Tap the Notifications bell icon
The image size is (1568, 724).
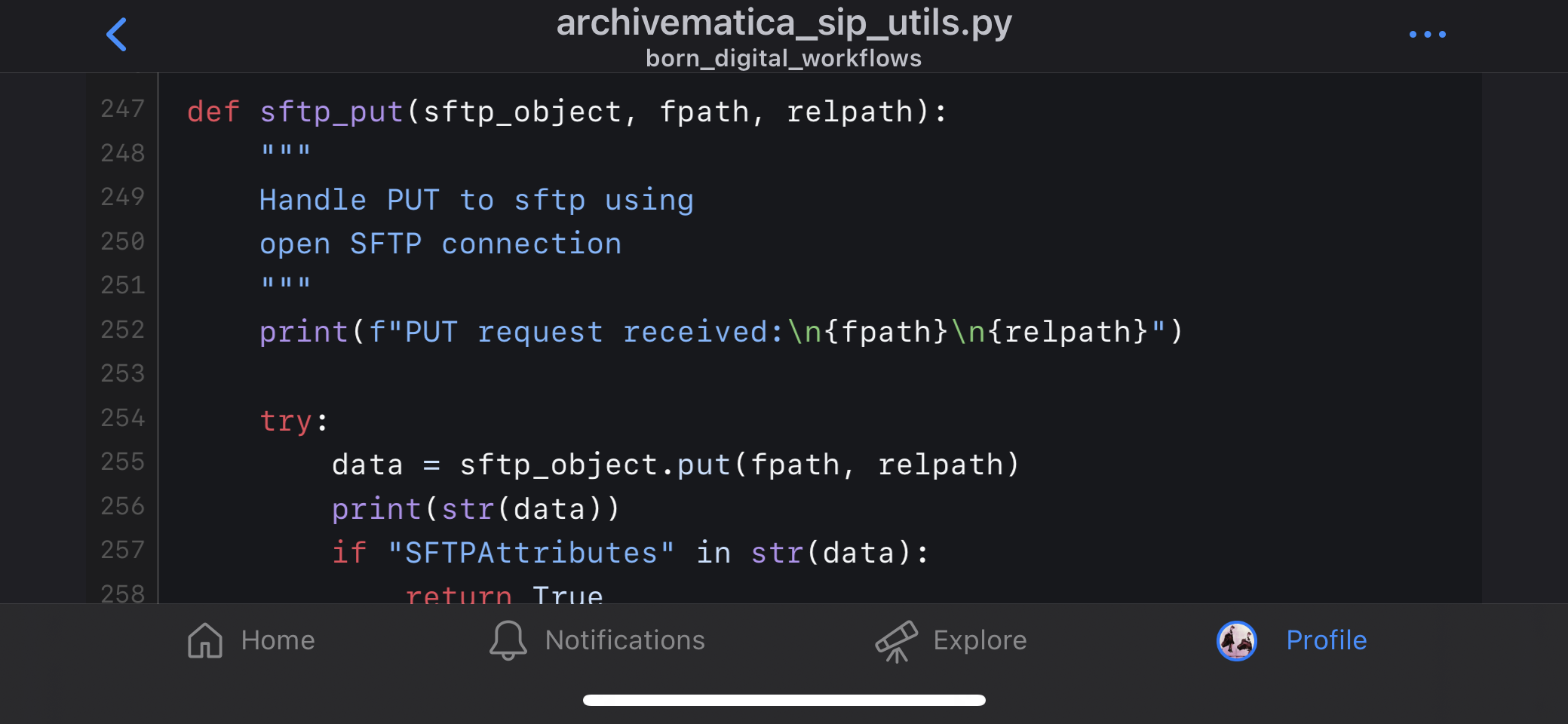click(x=508, y=640)
